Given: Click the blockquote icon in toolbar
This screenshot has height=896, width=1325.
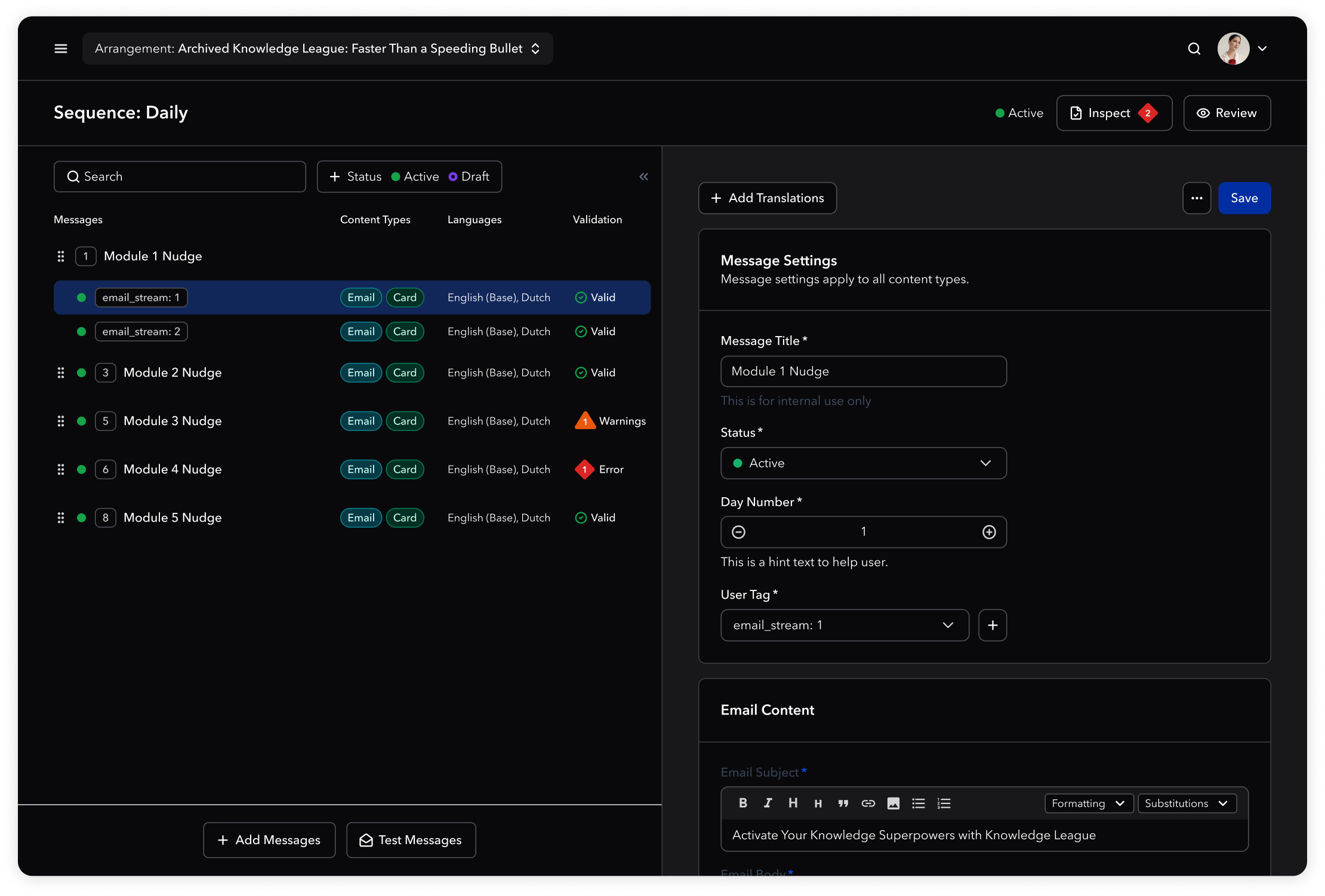Looking at the screenshot, I should click(x=843, y=803).
